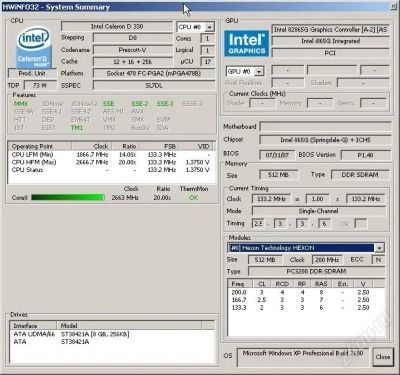The image size is (400, 375).
Task: Click the TDP 73 W field
Action: (40, 85)
